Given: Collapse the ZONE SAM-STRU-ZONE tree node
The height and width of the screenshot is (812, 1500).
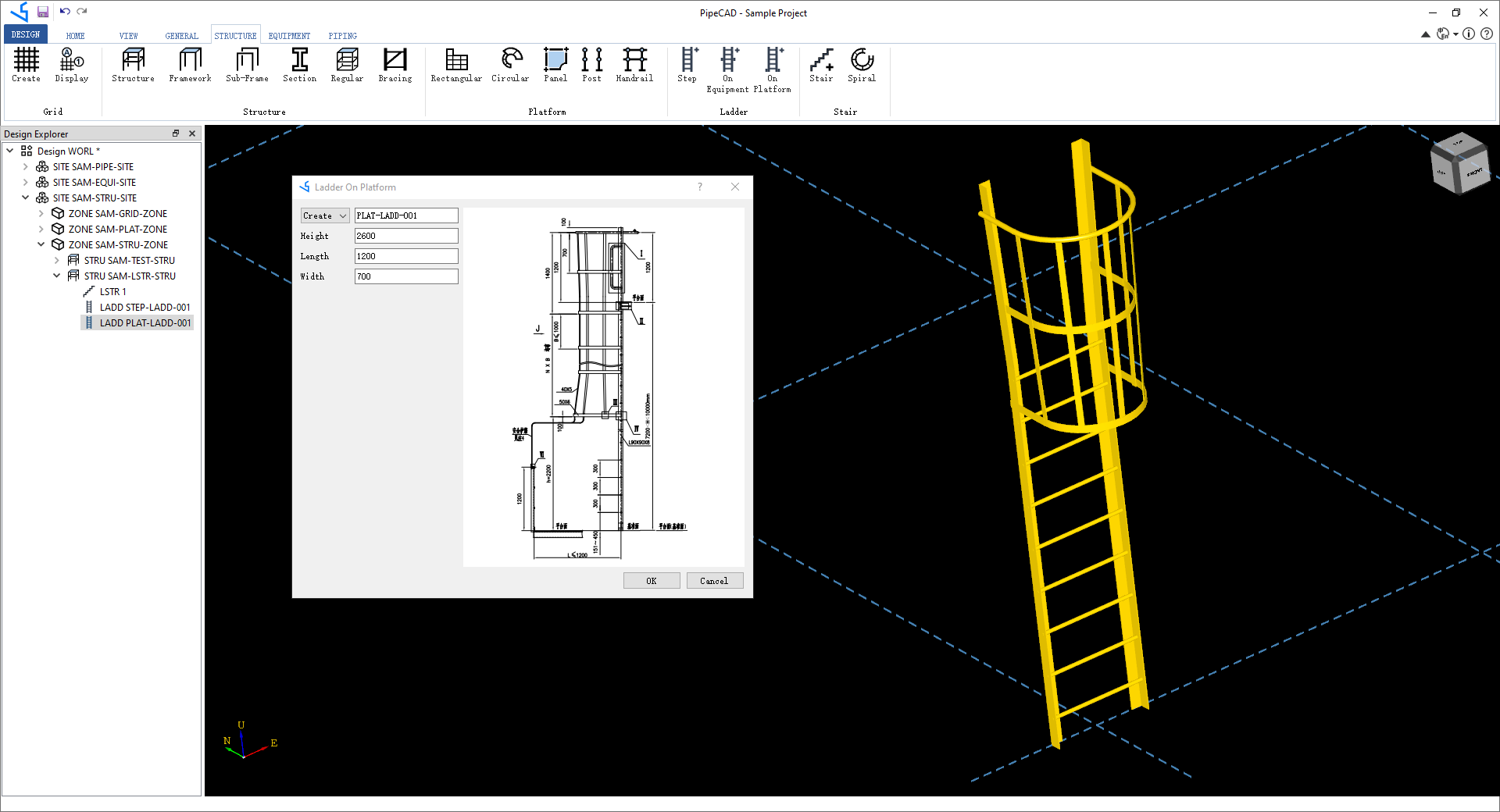Looking at the screenshot, I should [41, 244].
